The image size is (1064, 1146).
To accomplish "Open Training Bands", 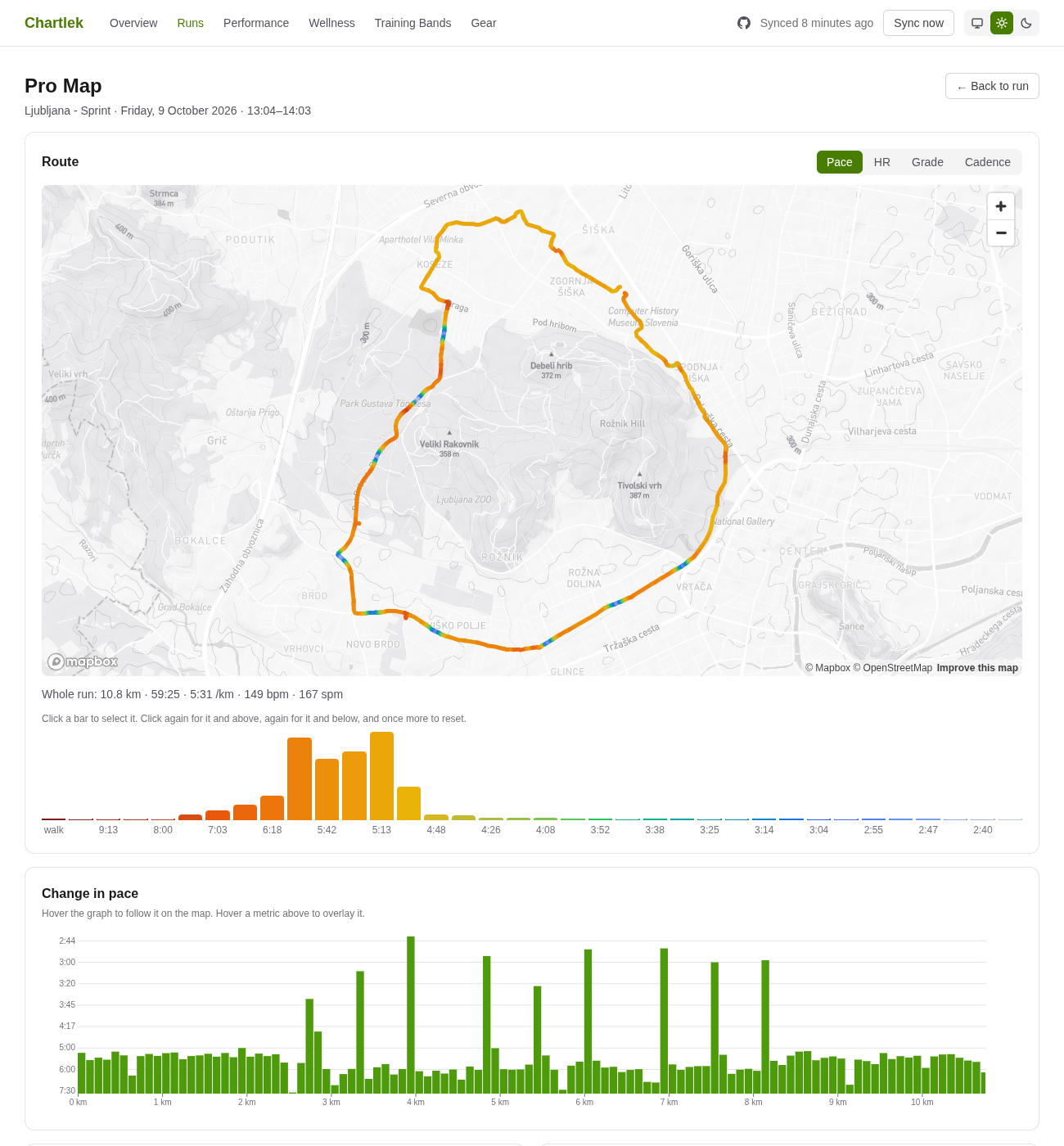I will pos(413,23).
